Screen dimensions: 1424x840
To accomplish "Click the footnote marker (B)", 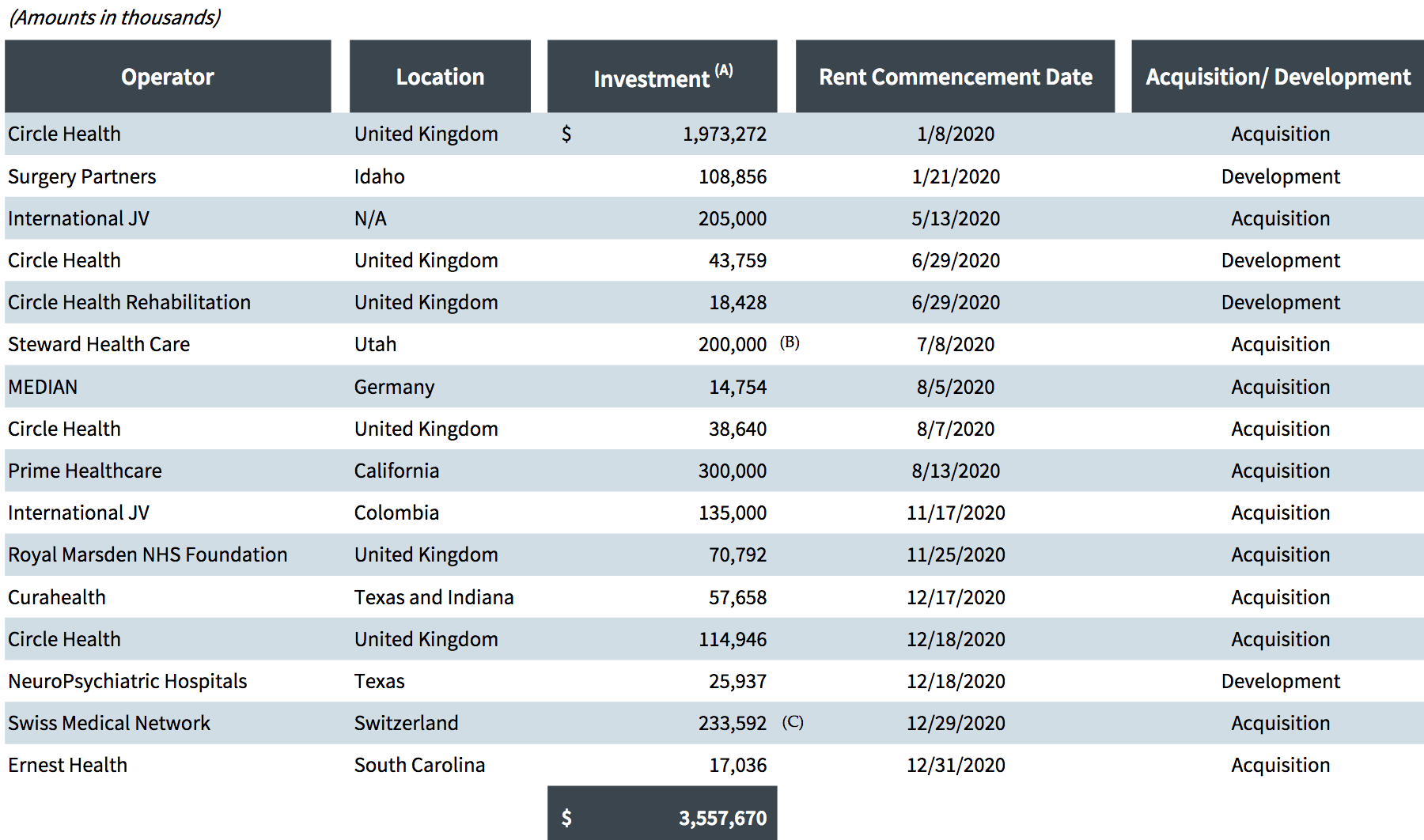I will pos(790,342).
